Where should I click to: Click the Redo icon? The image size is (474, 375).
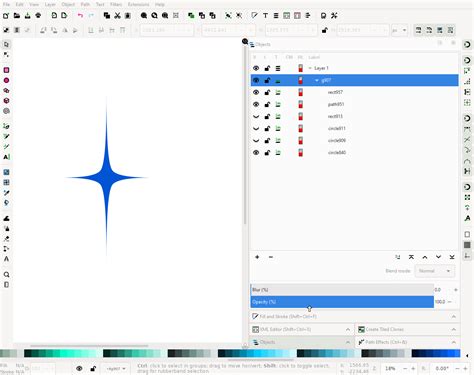[x=91, y=15]
